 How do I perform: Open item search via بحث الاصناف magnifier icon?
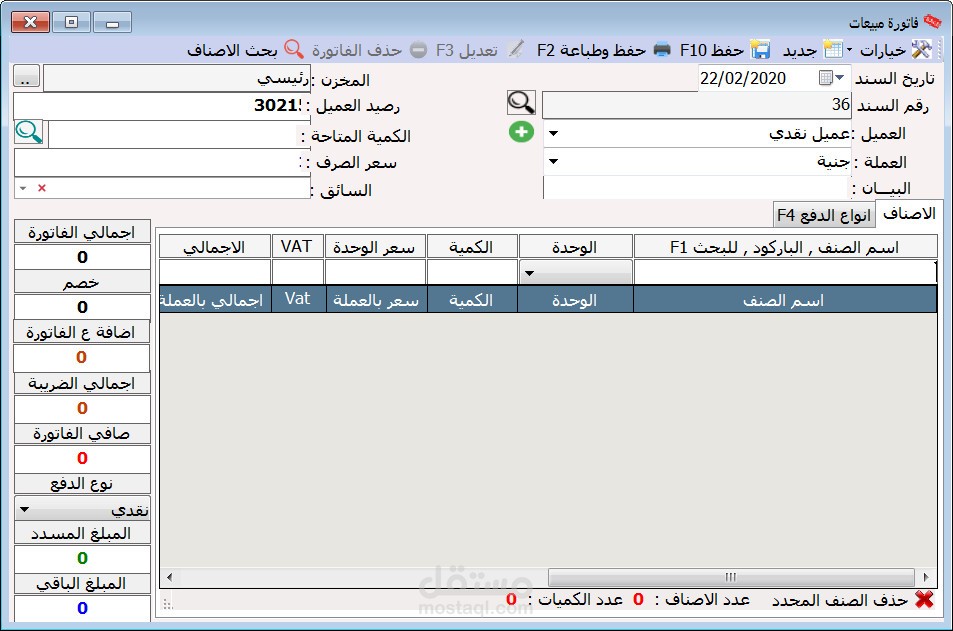(294, 47)
